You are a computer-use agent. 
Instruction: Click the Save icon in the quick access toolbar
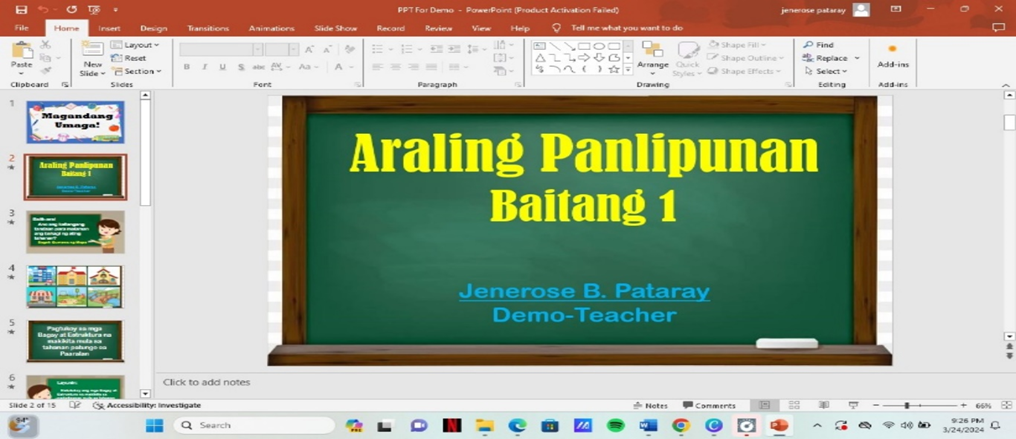pyautogui.click(x=21, y=10)
